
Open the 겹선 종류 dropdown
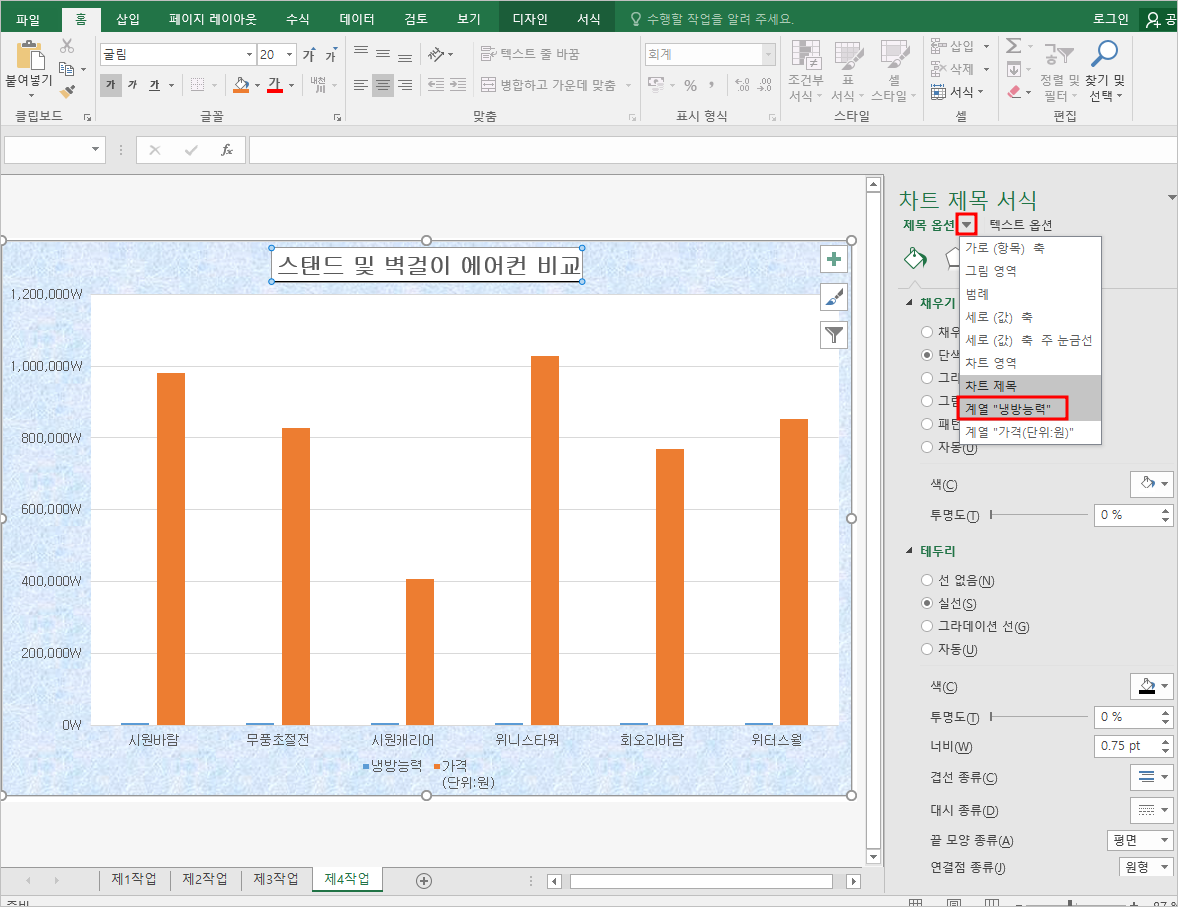(x=1152, y=777)
